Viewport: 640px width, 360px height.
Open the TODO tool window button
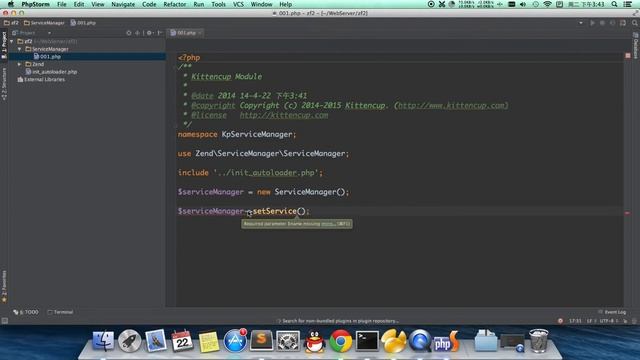pyautogui.click(x=26, y=312)
